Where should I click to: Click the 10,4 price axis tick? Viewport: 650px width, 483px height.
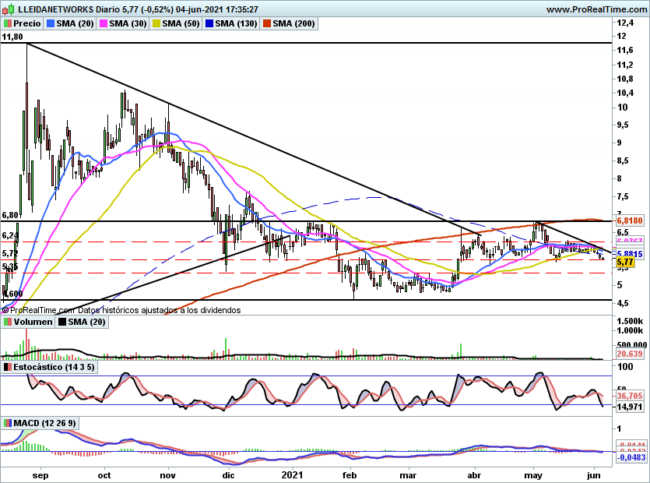click(x=625, y=93)
